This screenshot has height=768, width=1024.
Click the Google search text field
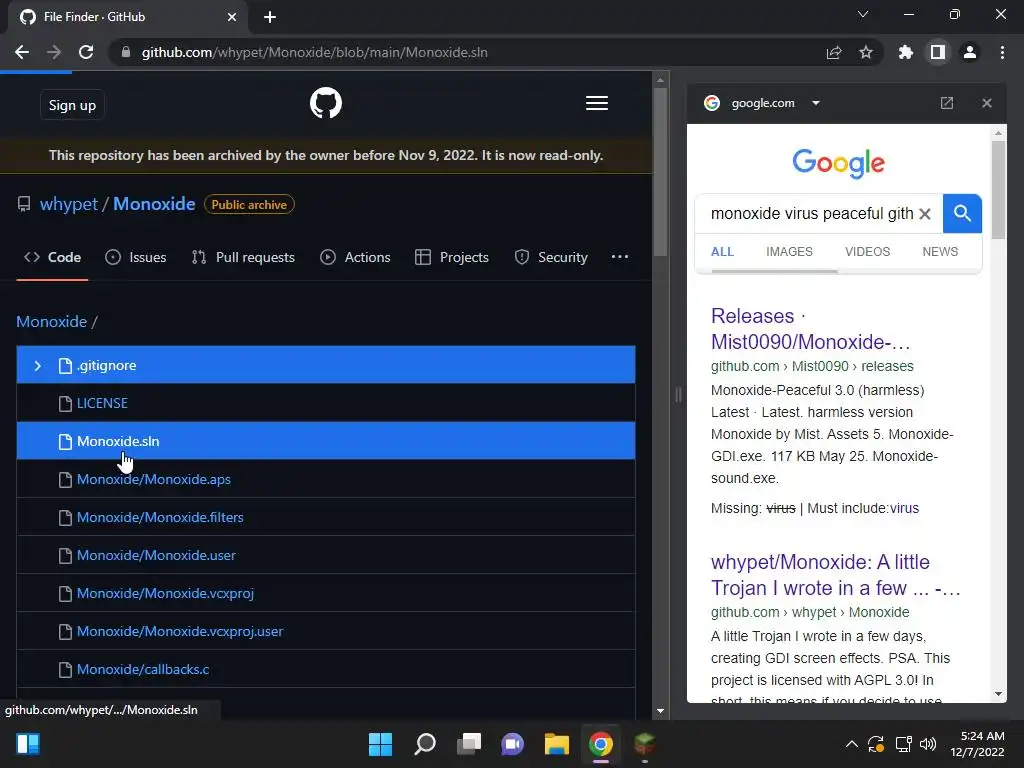tap(812, 214)
